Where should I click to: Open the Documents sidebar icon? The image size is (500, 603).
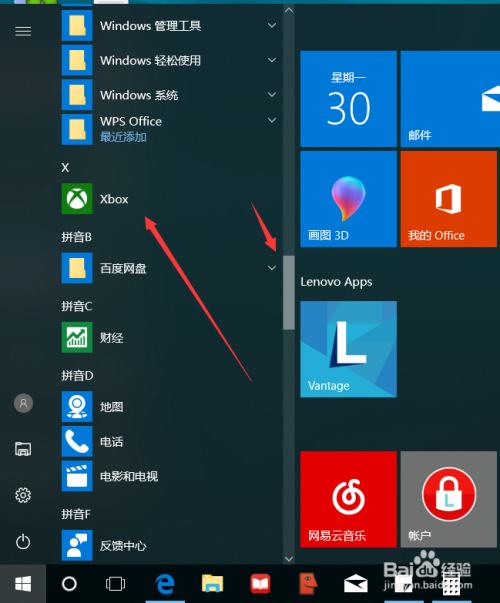(x=23, y=449)
